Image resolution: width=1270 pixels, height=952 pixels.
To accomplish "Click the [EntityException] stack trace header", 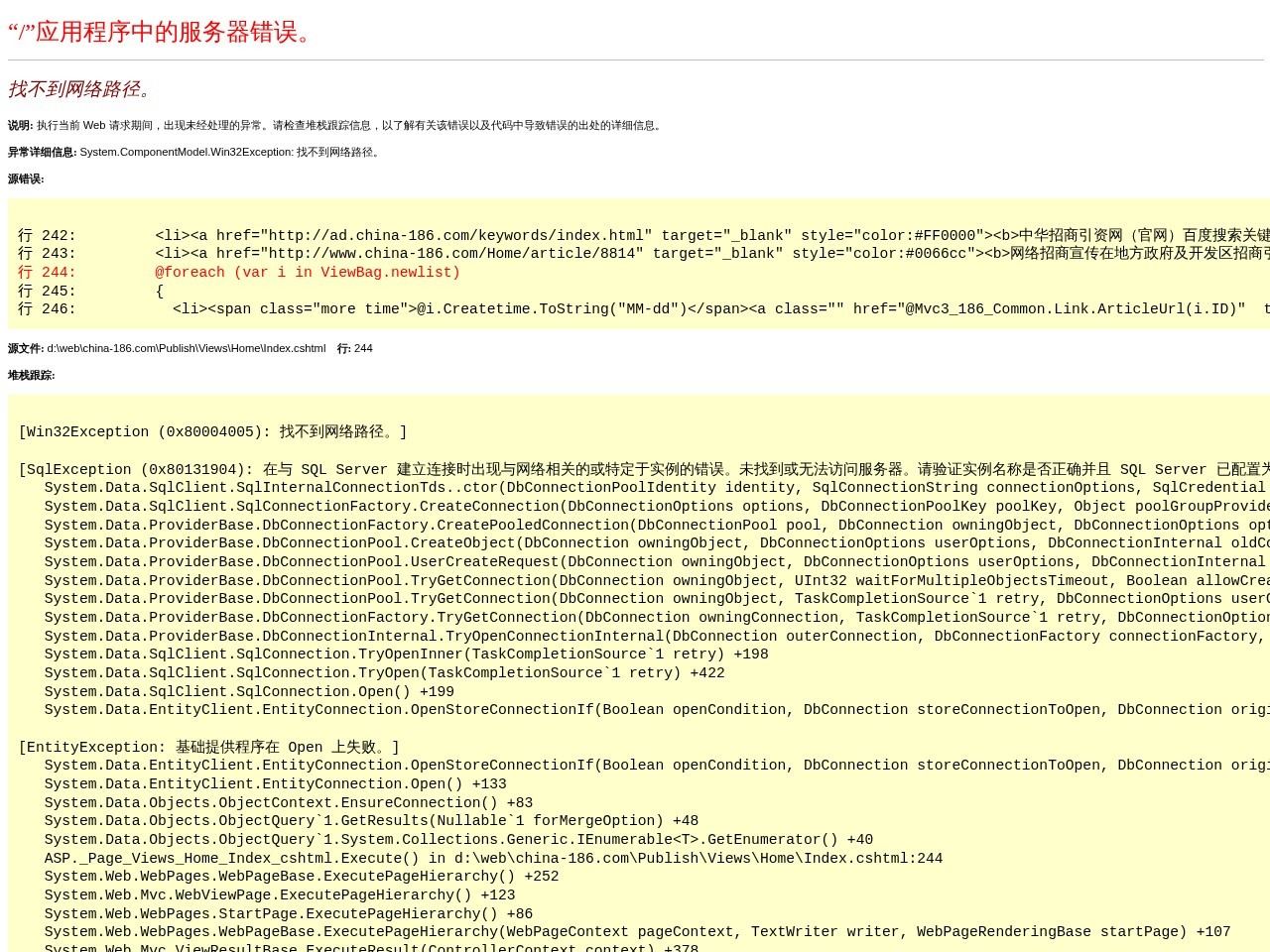I will (x=208, y=748).
